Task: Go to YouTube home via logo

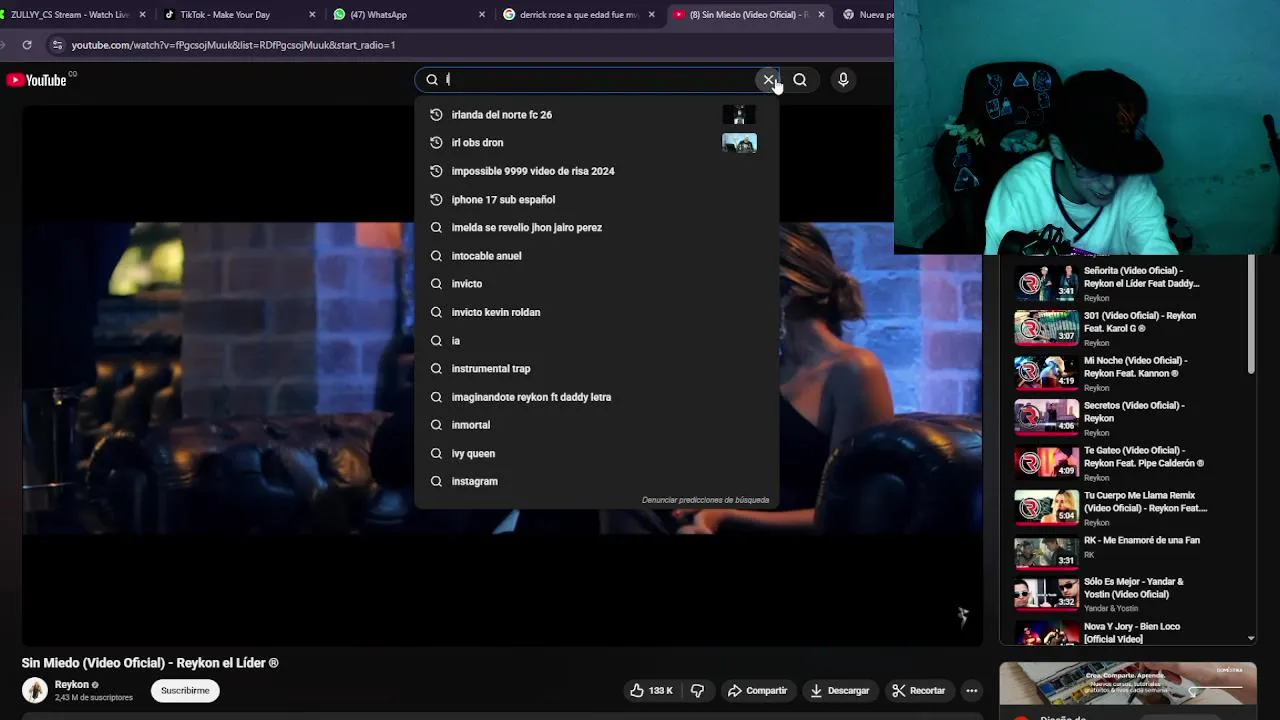Action: pyautogui.click(x=37, y=80)
